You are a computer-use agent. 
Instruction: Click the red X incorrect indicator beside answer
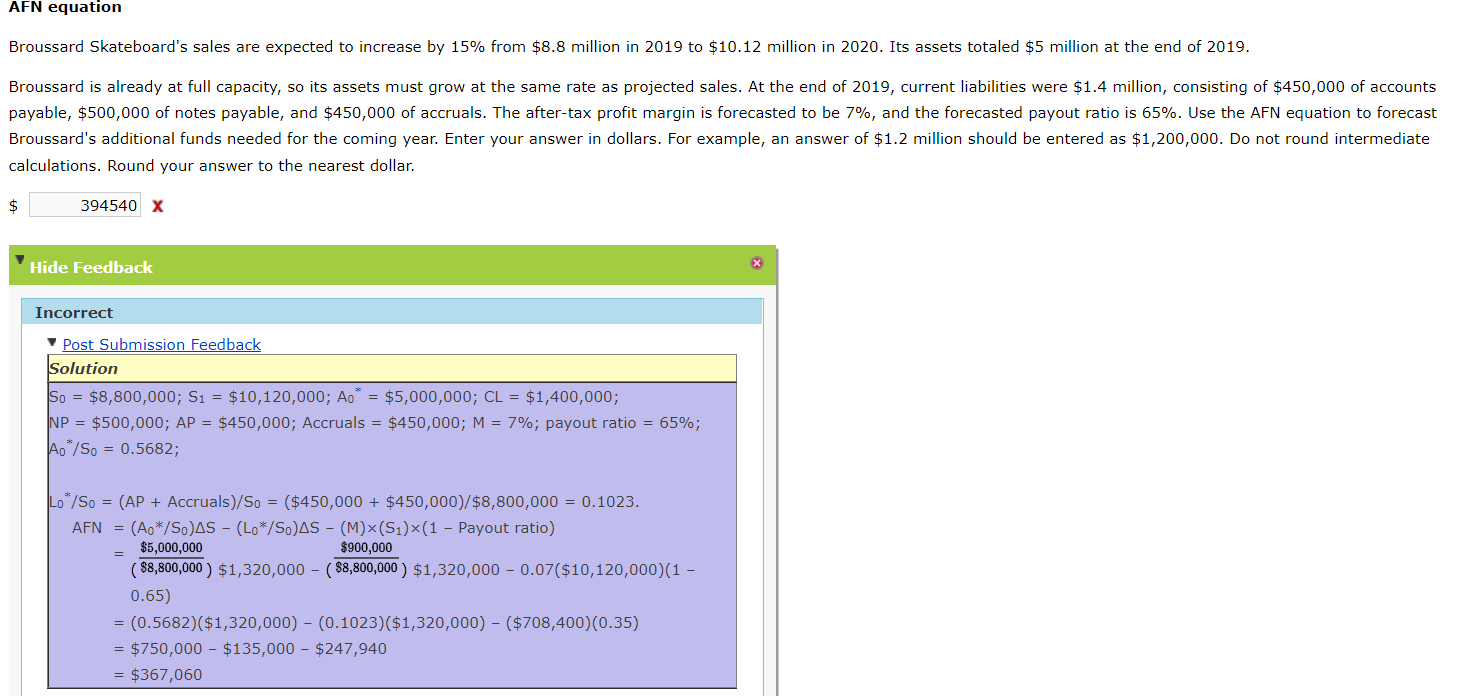tap(157, 205)
